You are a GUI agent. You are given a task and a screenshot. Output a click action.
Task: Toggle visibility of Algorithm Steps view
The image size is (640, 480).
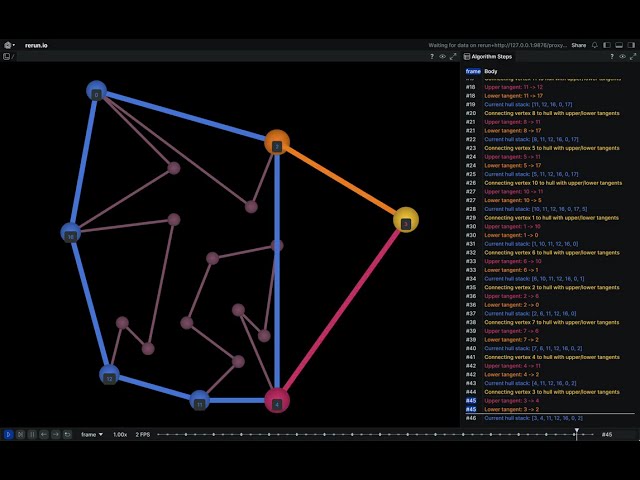point(622,57)
